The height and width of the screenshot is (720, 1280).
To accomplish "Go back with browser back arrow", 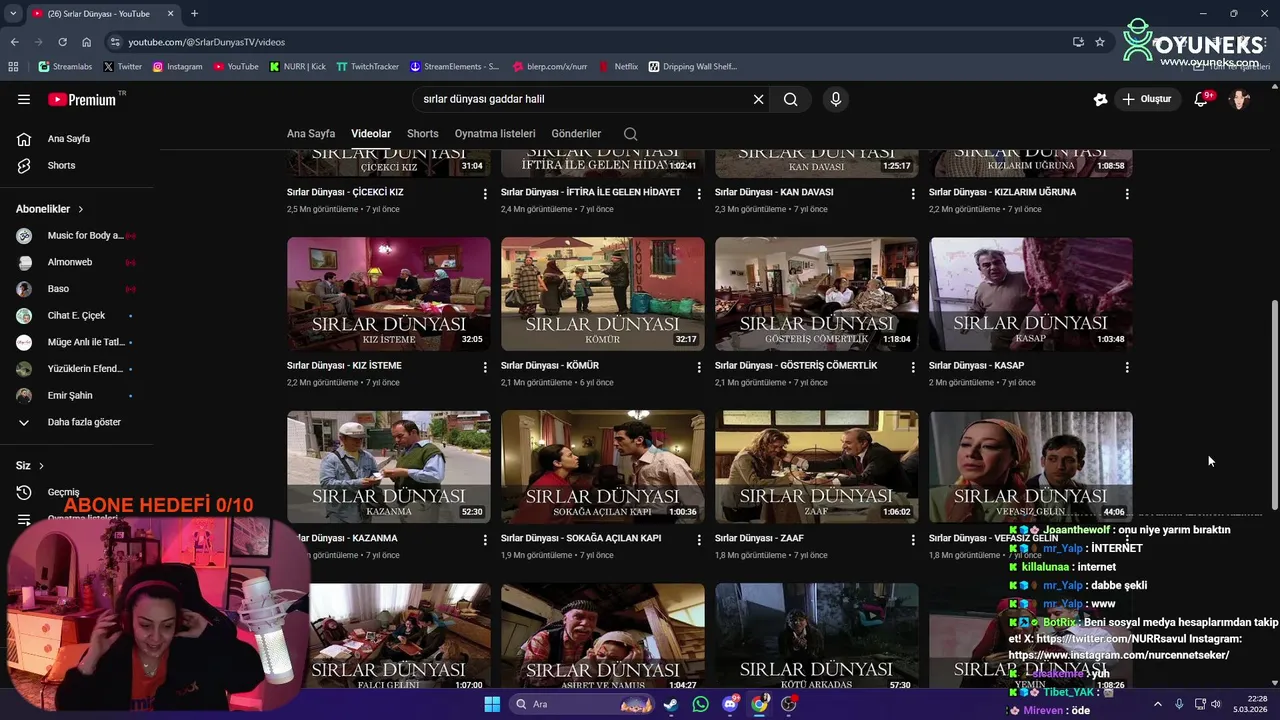I will tap(14, 42).
